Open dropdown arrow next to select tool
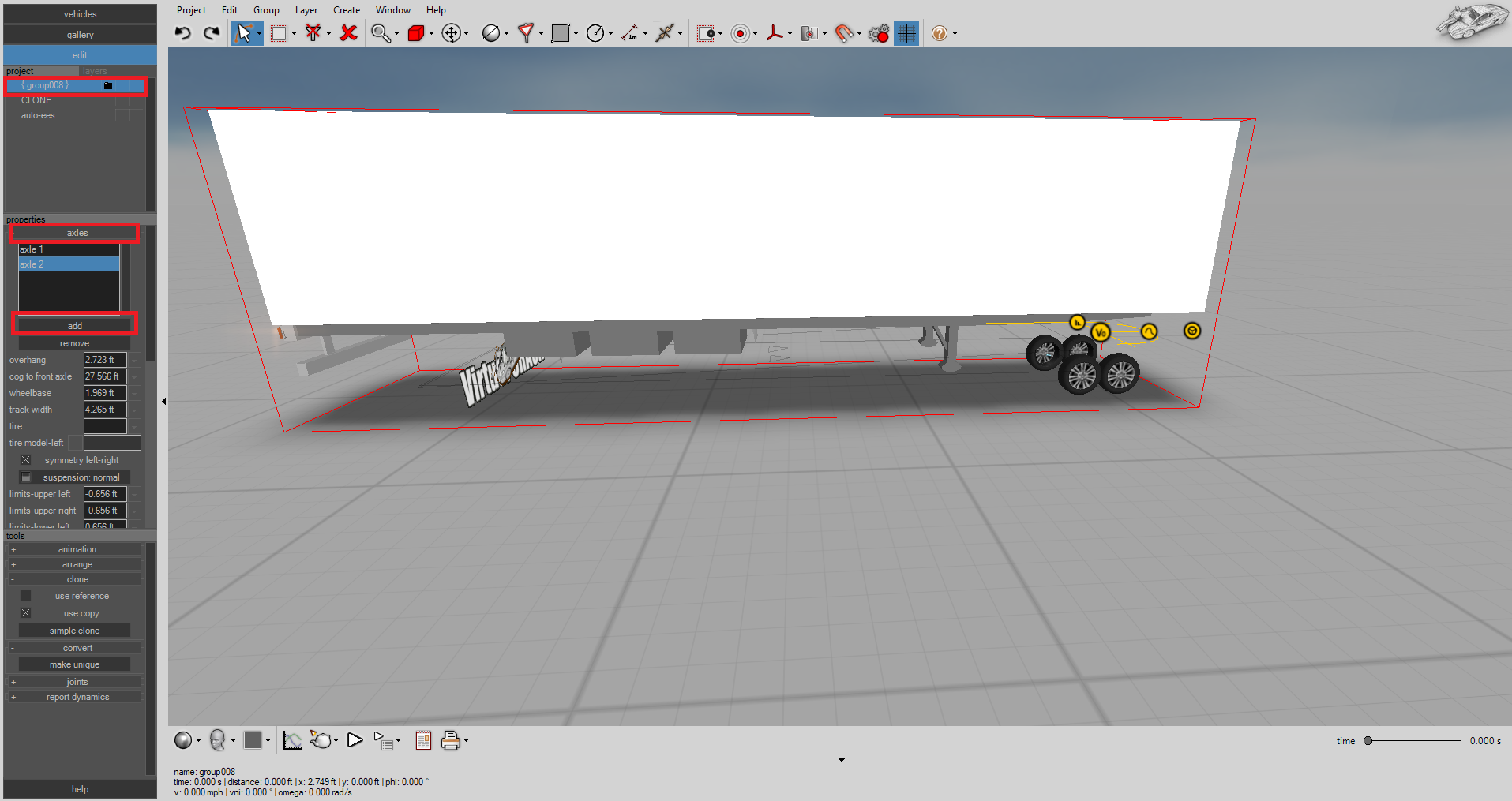 click(x=259, y=34)
